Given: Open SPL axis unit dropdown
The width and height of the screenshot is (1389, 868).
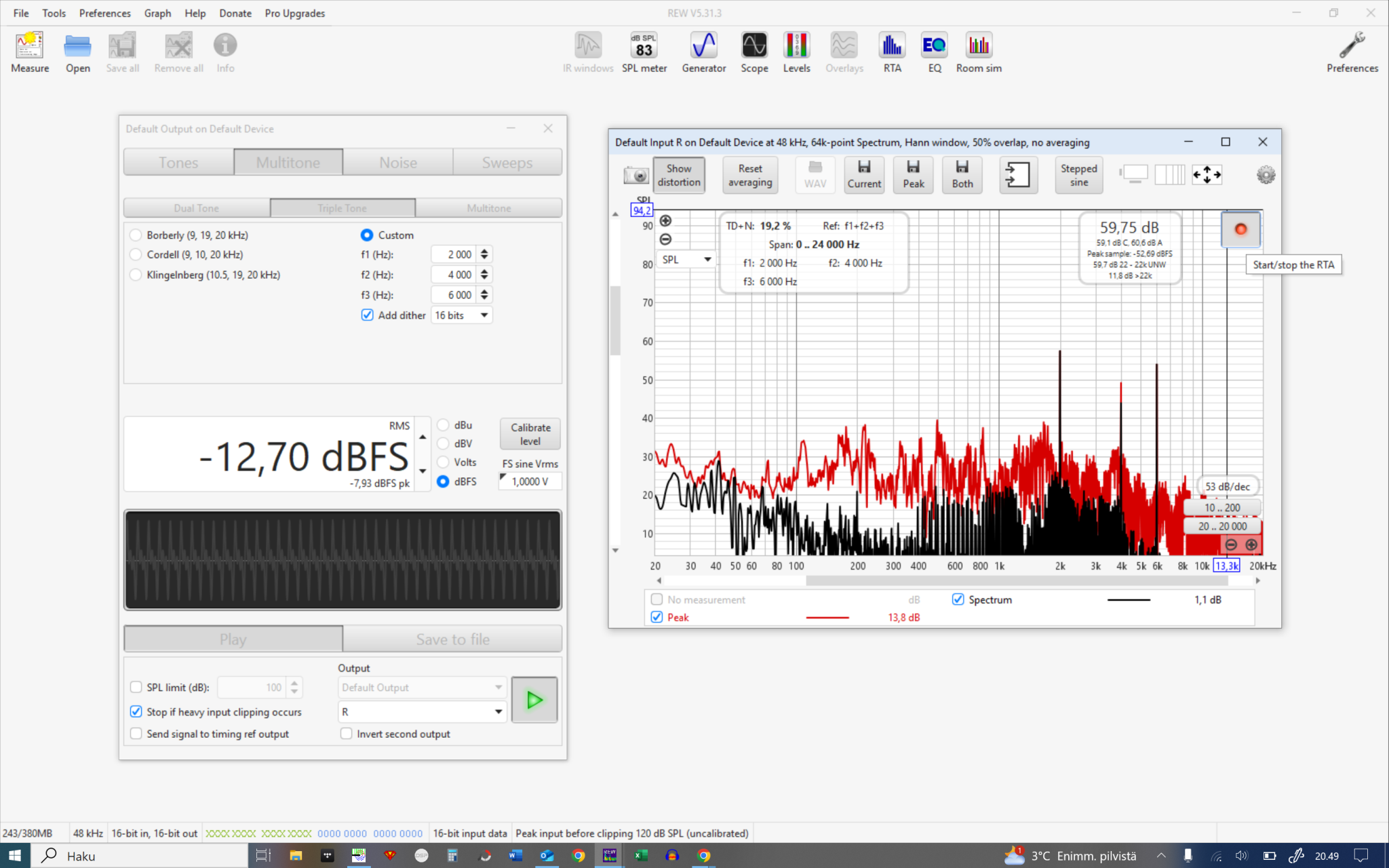Looking at the screenshot, I should tap(686, 260).
